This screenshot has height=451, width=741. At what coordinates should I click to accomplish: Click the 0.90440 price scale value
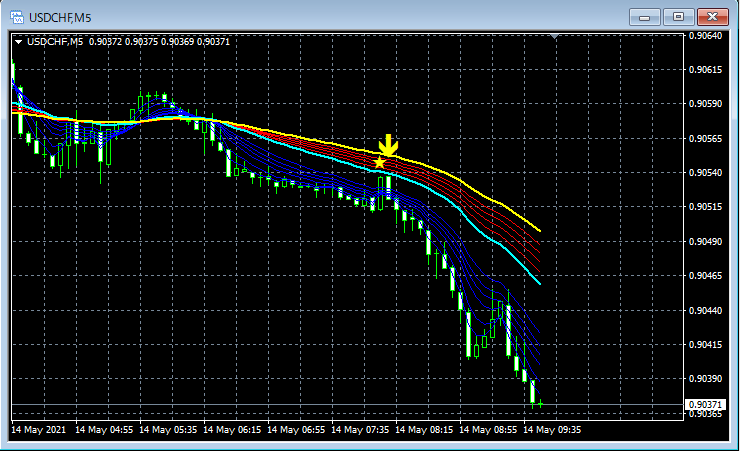705,311
